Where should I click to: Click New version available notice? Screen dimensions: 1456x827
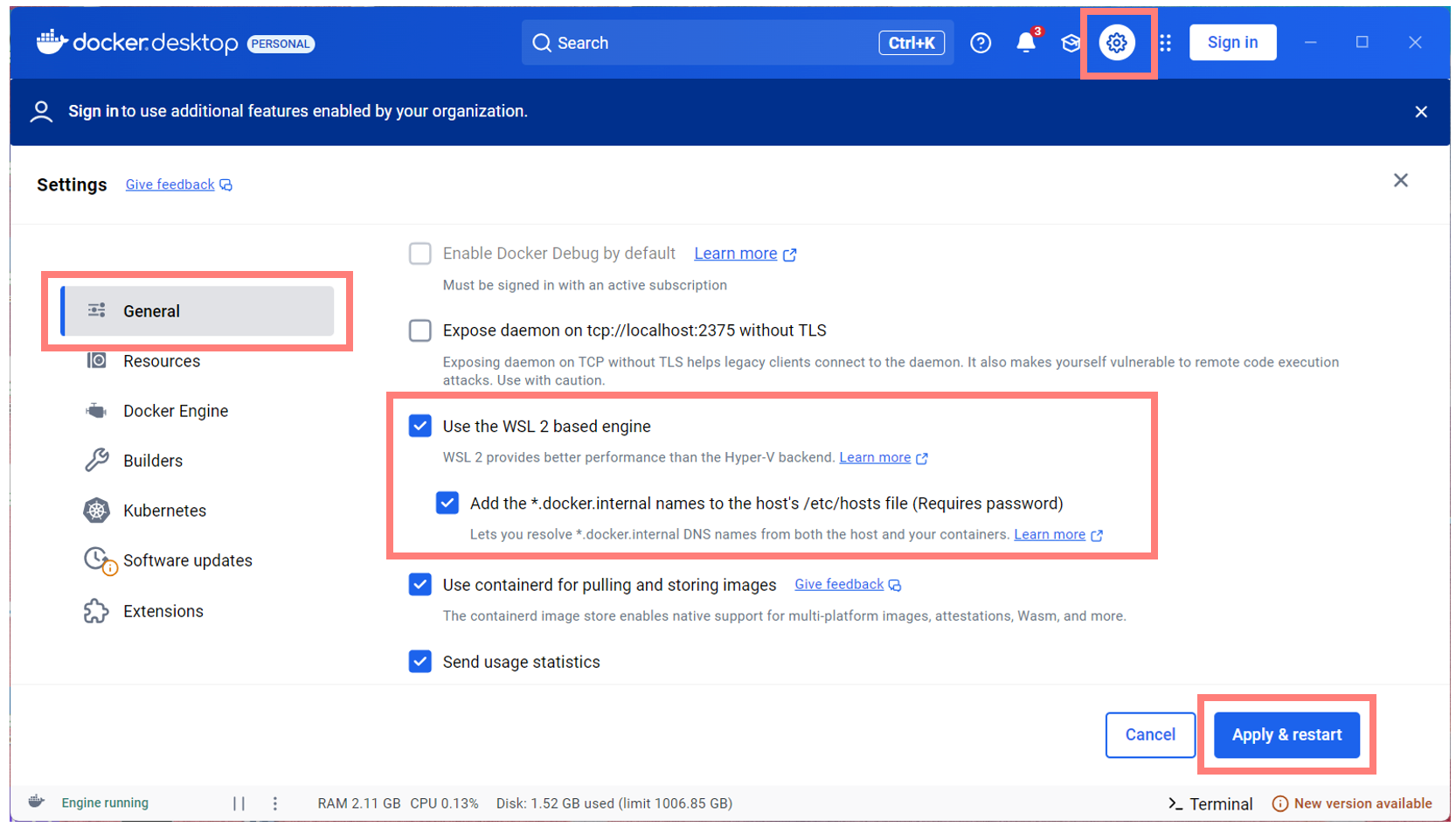(1352, 803)
